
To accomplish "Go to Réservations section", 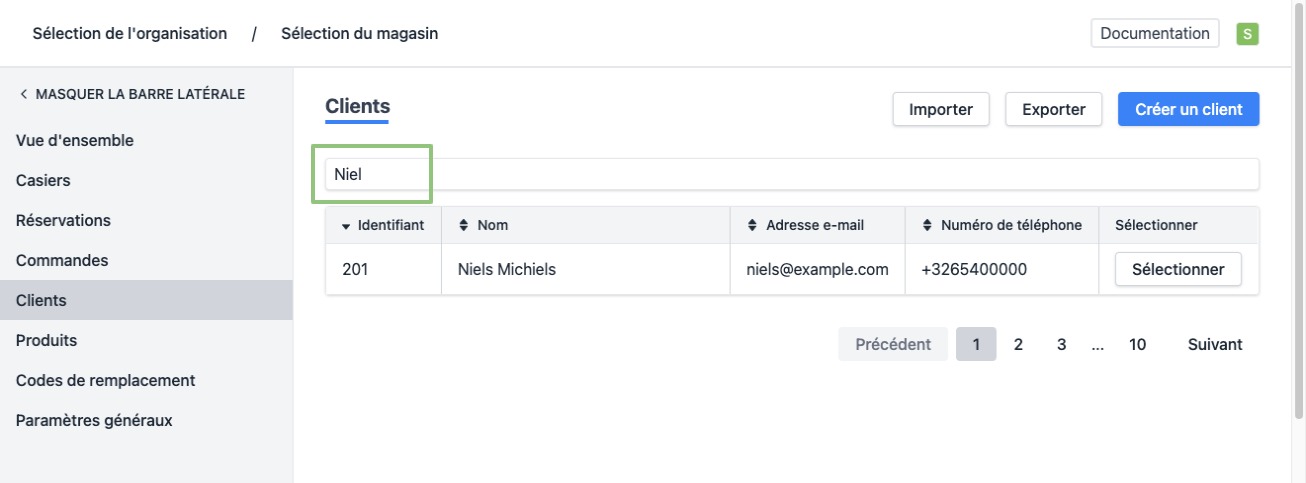I will [x=63, y=220].
